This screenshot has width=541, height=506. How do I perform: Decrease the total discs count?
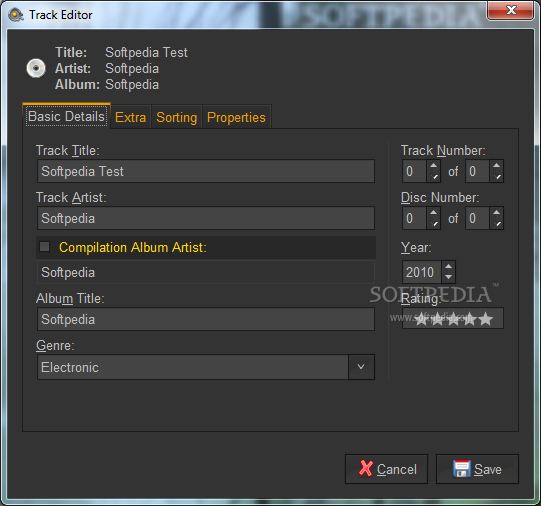click(x=496, y=224)
